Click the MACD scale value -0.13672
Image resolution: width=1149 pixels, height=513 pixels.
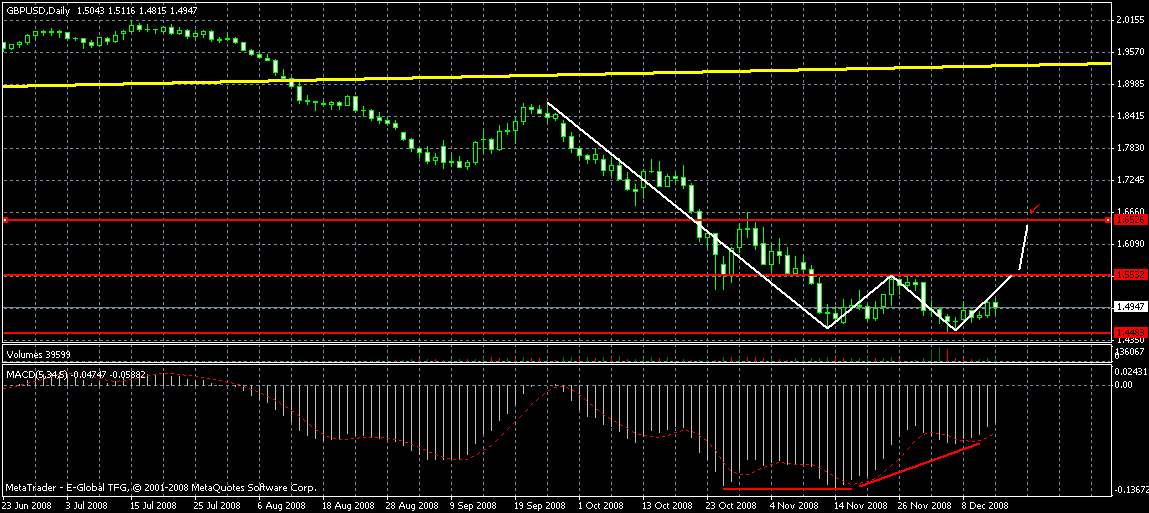(1130, 489)
